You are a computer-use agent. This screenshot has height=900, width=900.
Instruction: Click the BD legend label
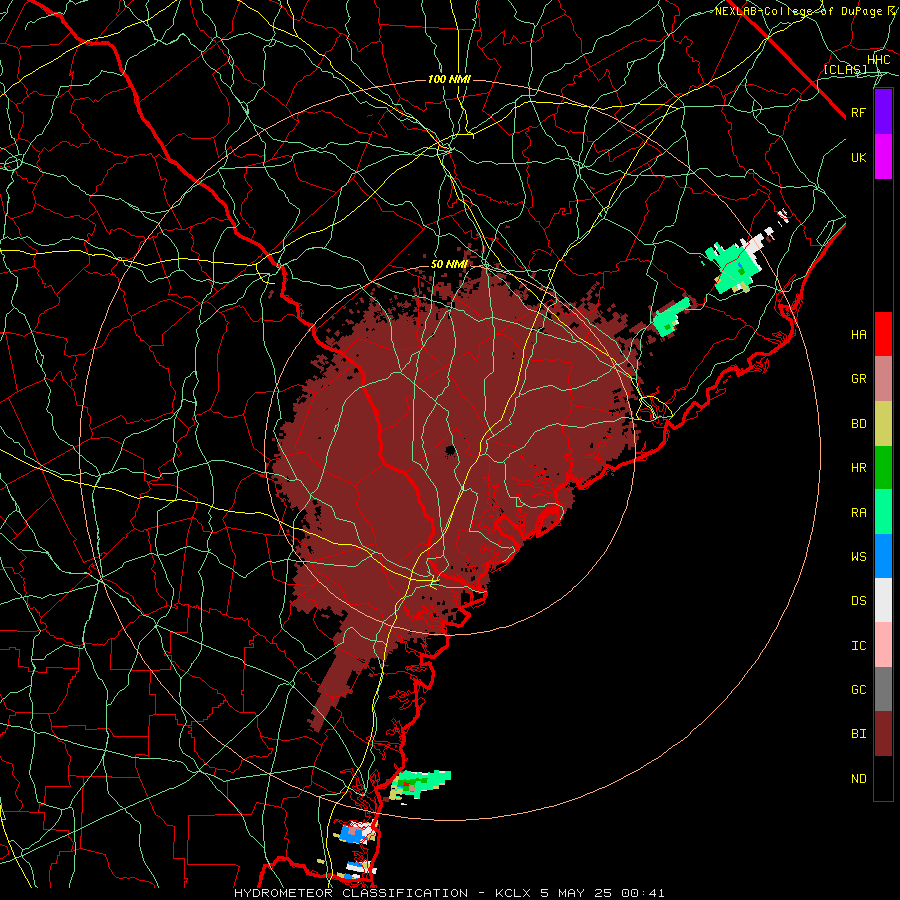tap(858, 424)
